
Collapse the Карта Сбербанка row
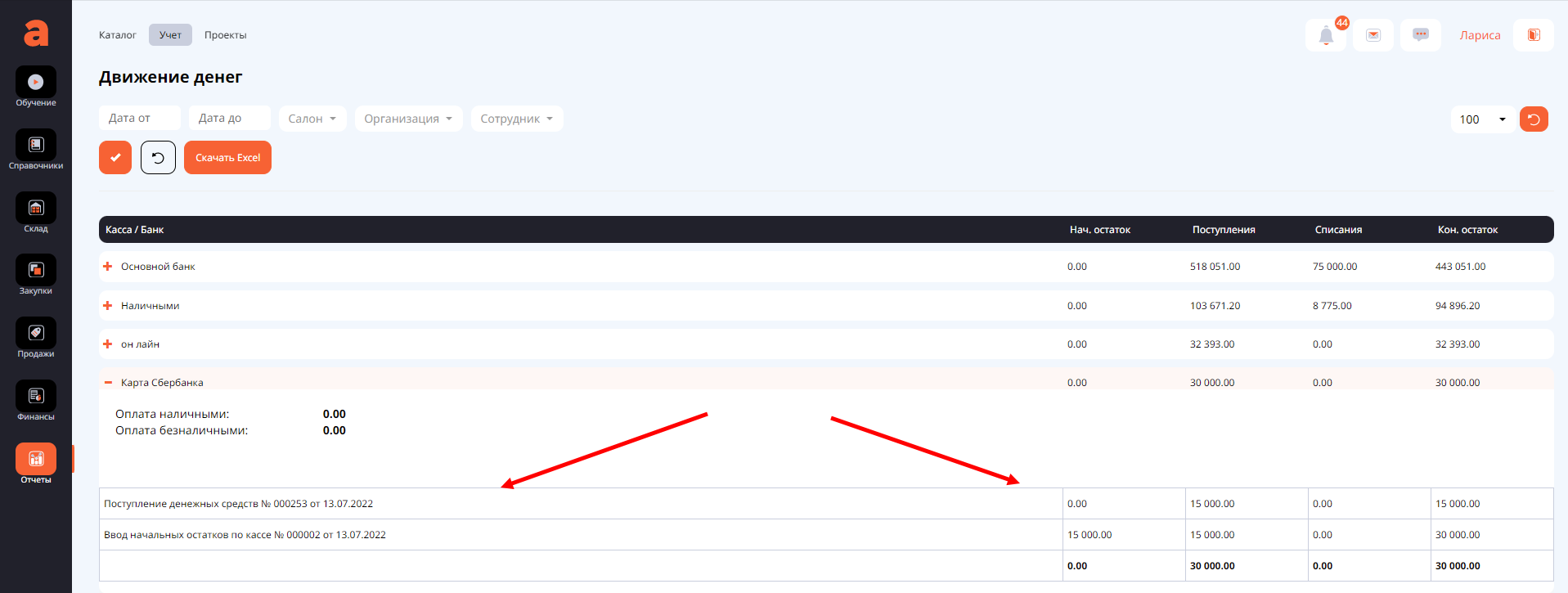click(107, 383)
